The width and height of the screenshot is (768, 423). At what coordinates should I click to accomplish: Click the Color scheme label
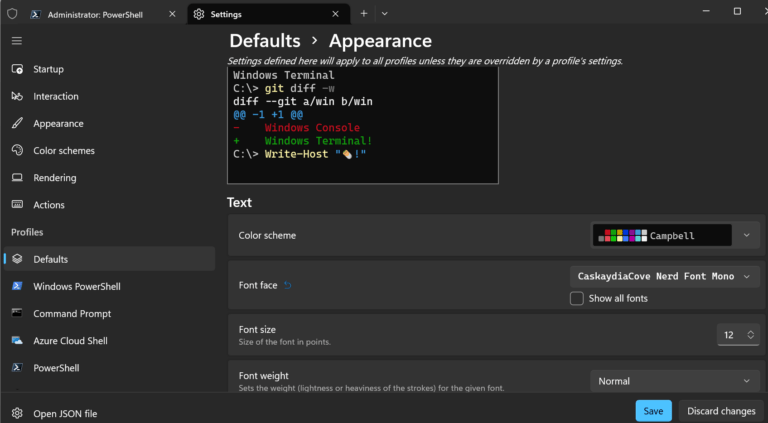coord(267,235)
